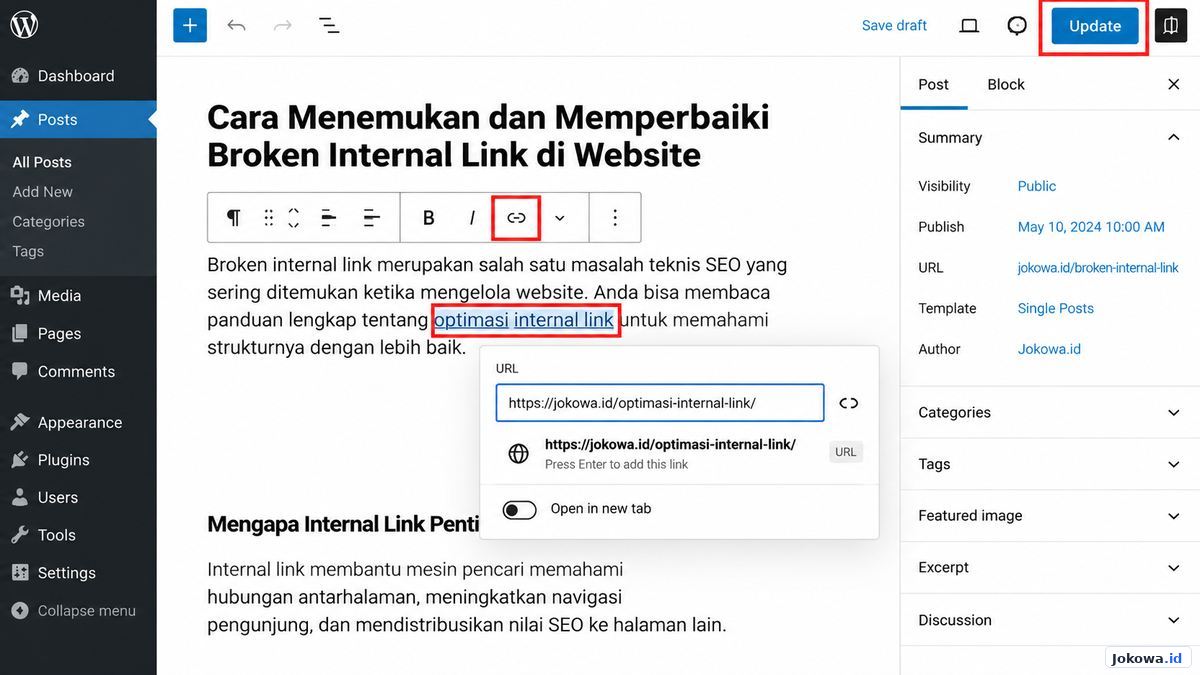
Task: Click Save draft
Action: [894, 25]
